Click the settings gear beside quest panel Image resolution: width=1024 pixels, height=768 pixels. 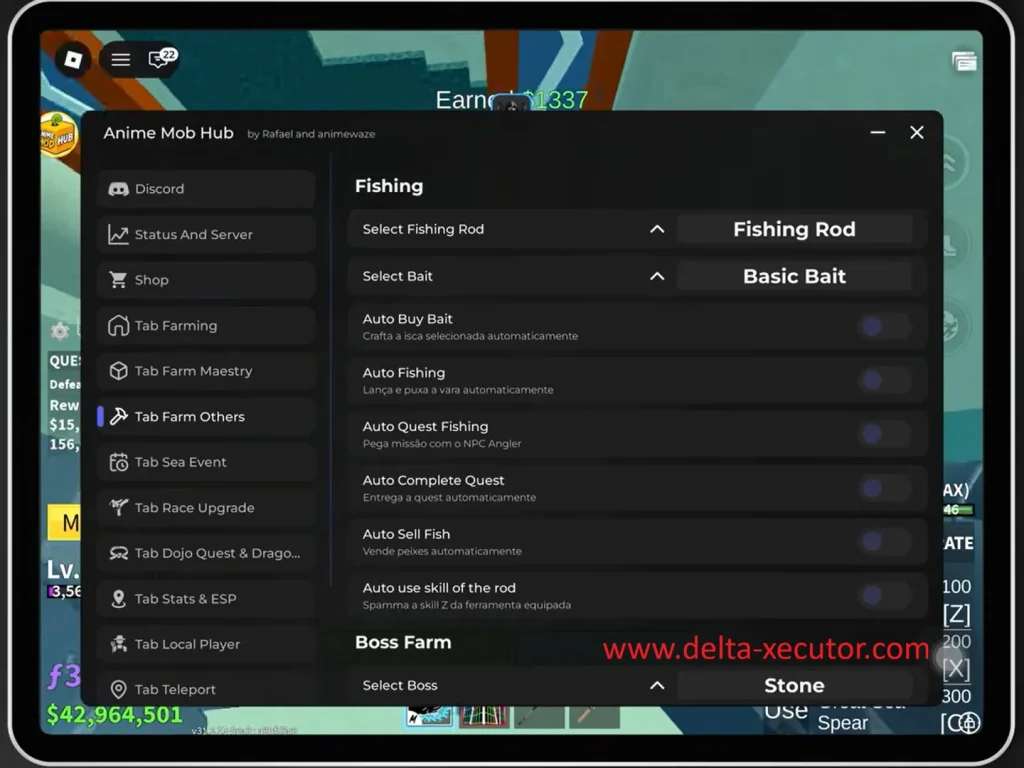pos(59,331)
